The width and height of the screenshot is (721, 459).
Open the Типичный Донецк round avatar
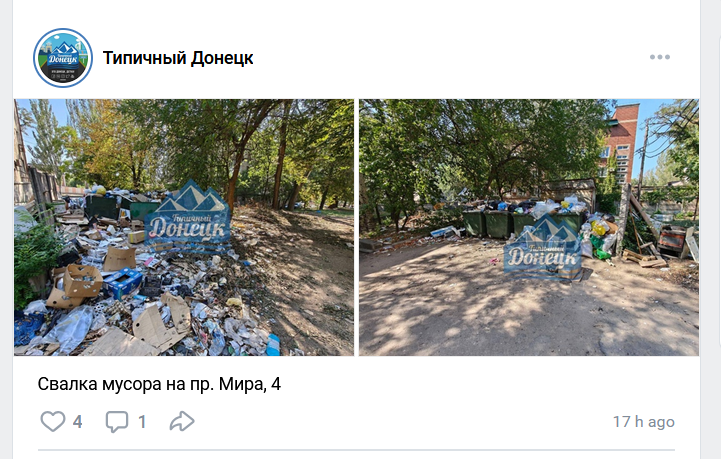coord(63,58)
